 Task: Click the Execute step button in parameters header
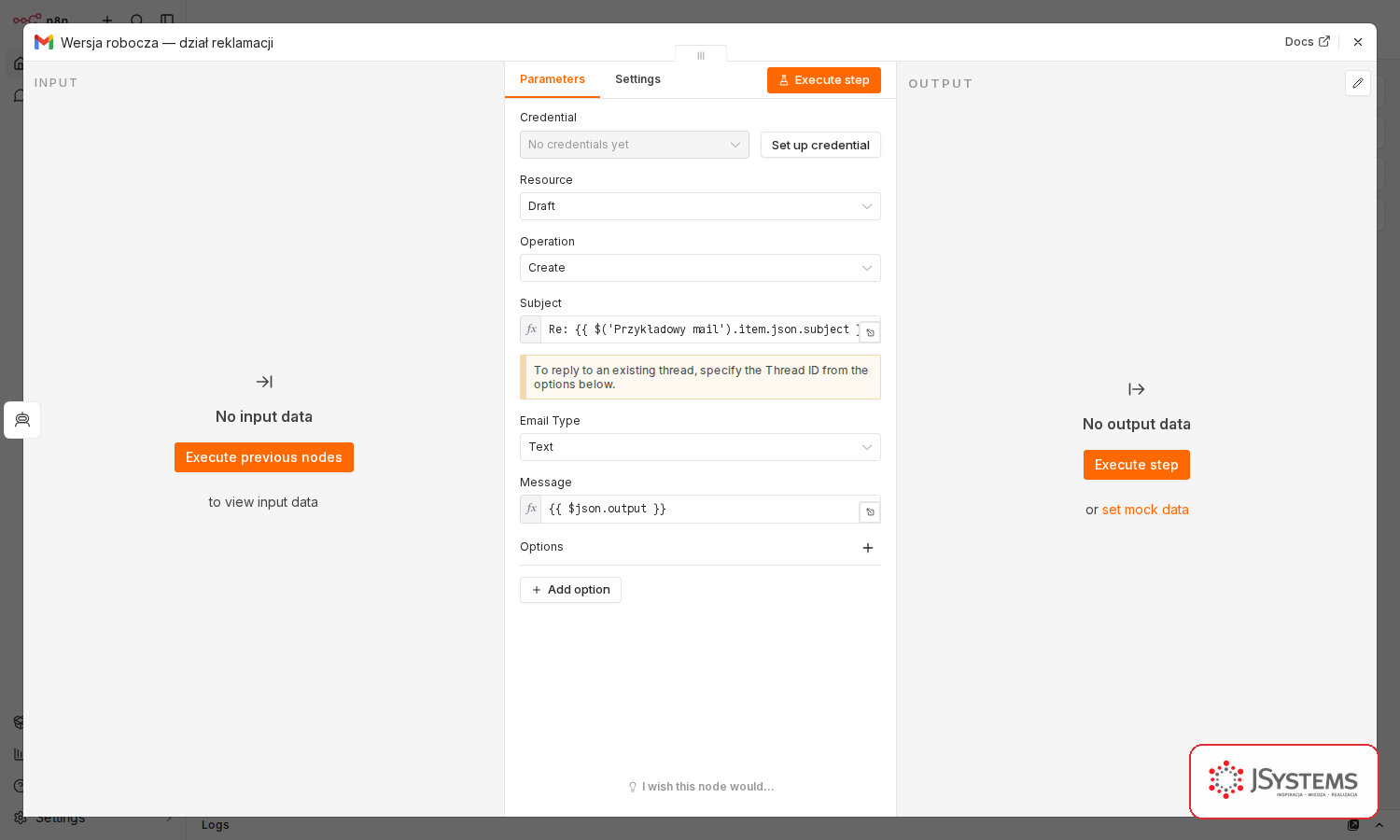pyautogui.click(x=824, y=80)
